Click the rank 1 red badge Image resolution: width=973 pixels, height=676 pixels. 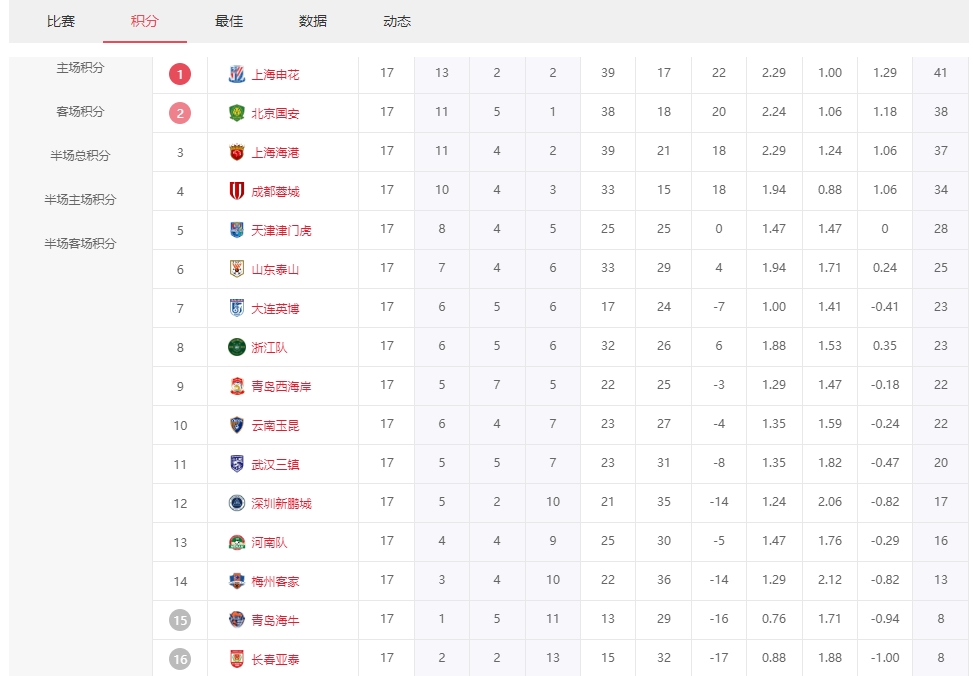[180, 74]
